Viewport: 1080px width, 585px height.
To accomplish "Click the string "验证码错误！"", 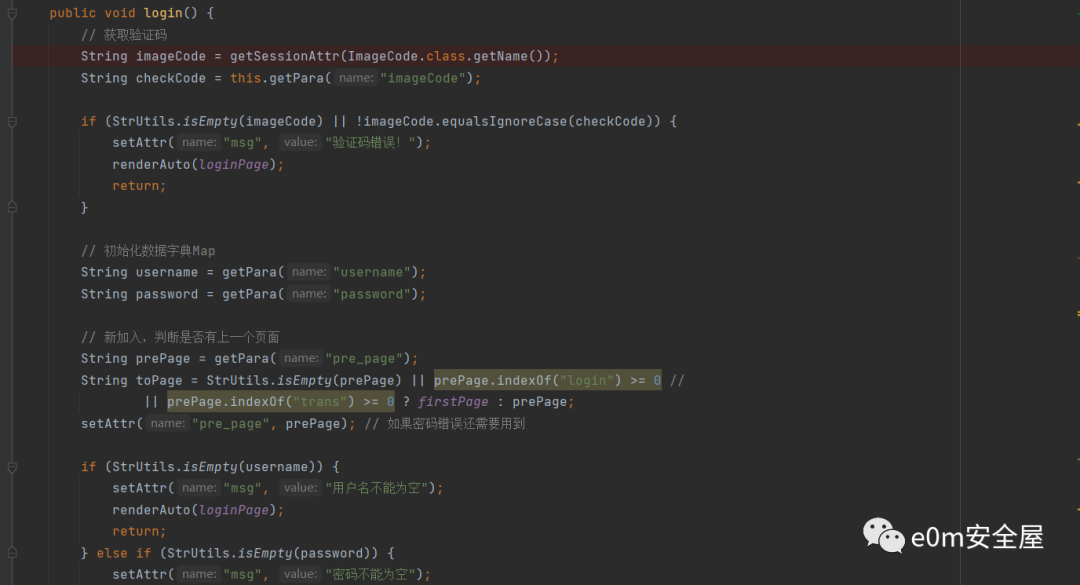I will click(x=371, y=143).
